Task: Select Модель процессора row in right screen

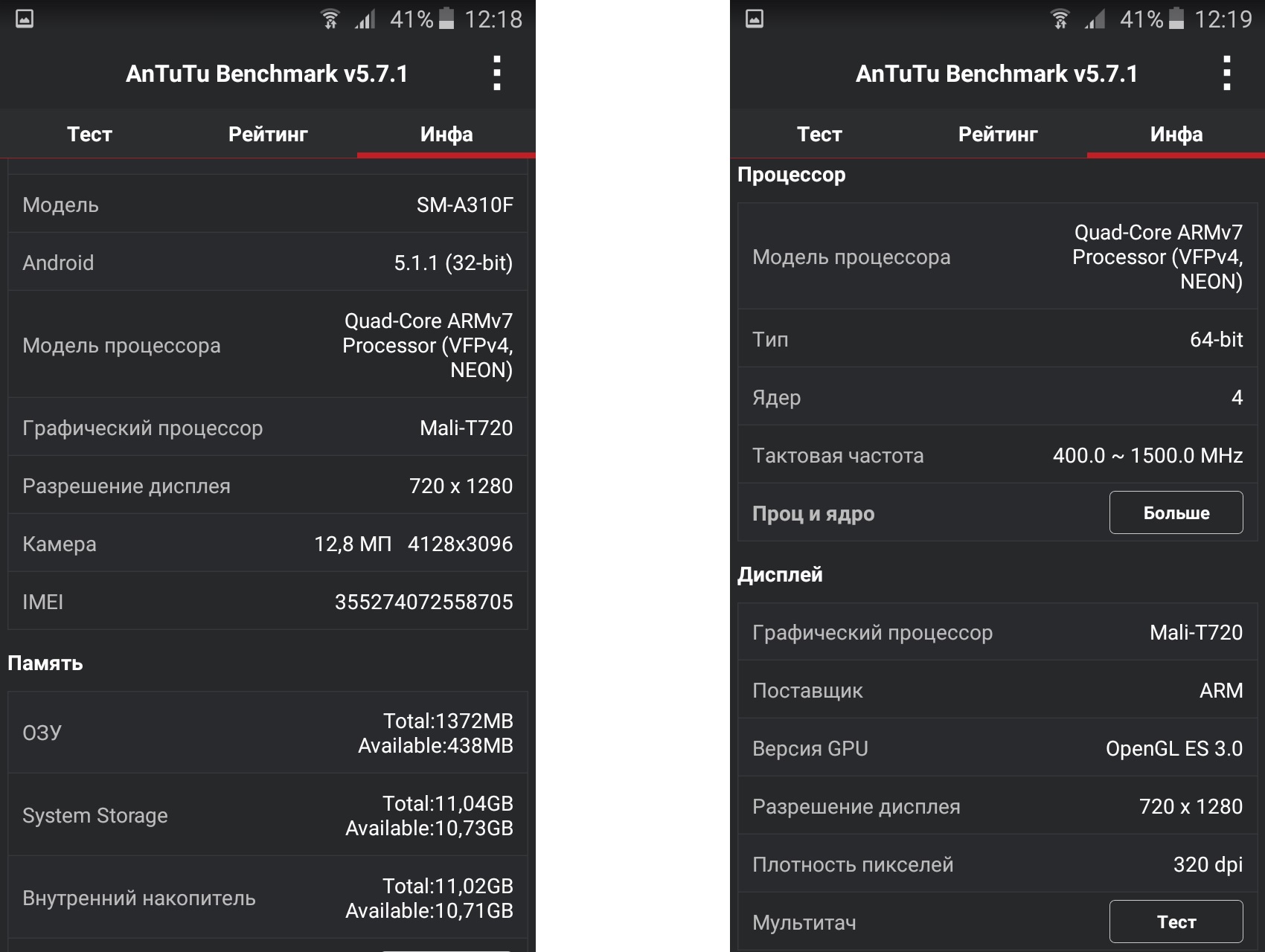Action: (x=998, y=257)
